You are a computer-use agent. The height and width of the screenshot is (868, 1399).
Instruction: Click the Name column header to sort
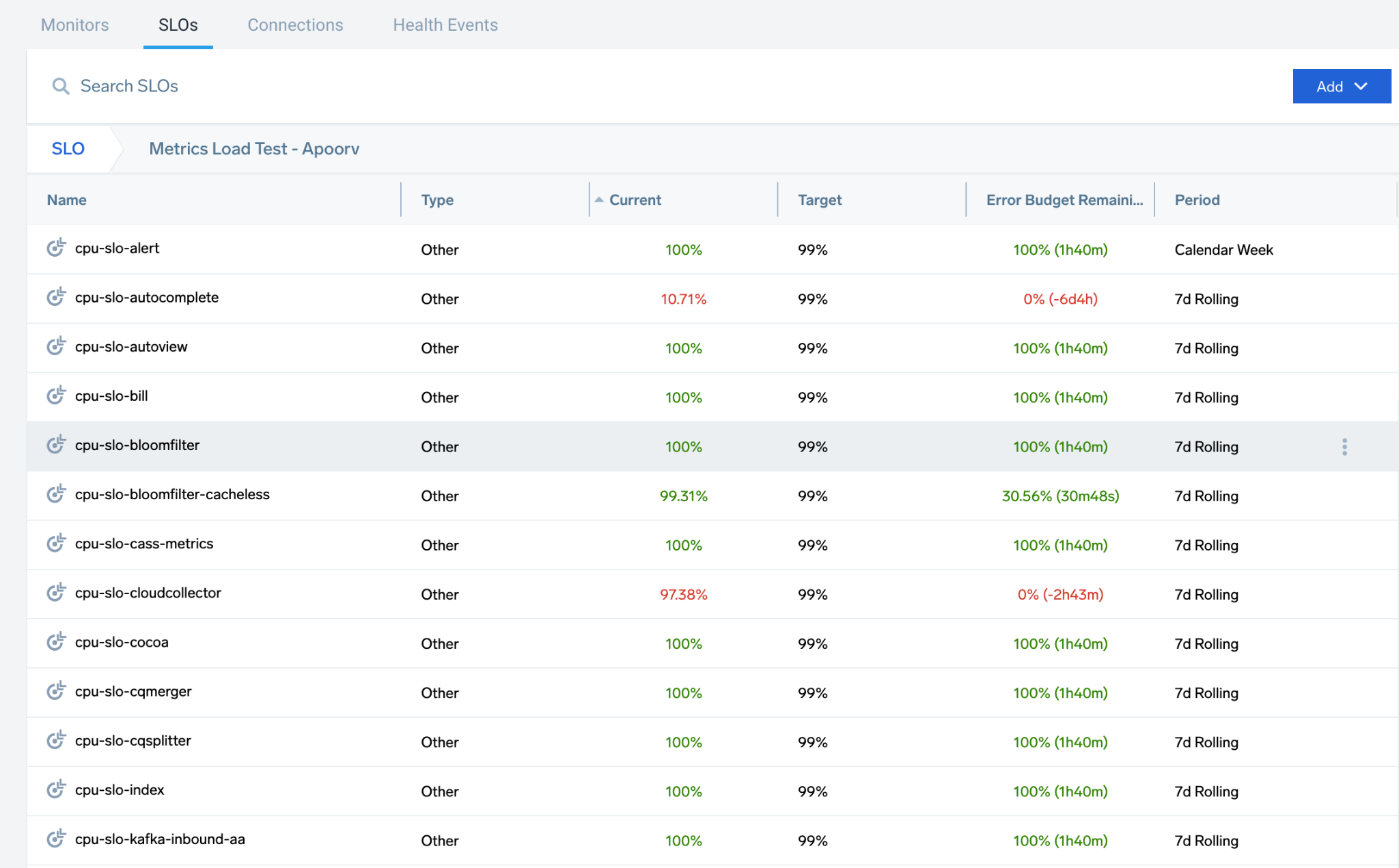click(66, 199)
